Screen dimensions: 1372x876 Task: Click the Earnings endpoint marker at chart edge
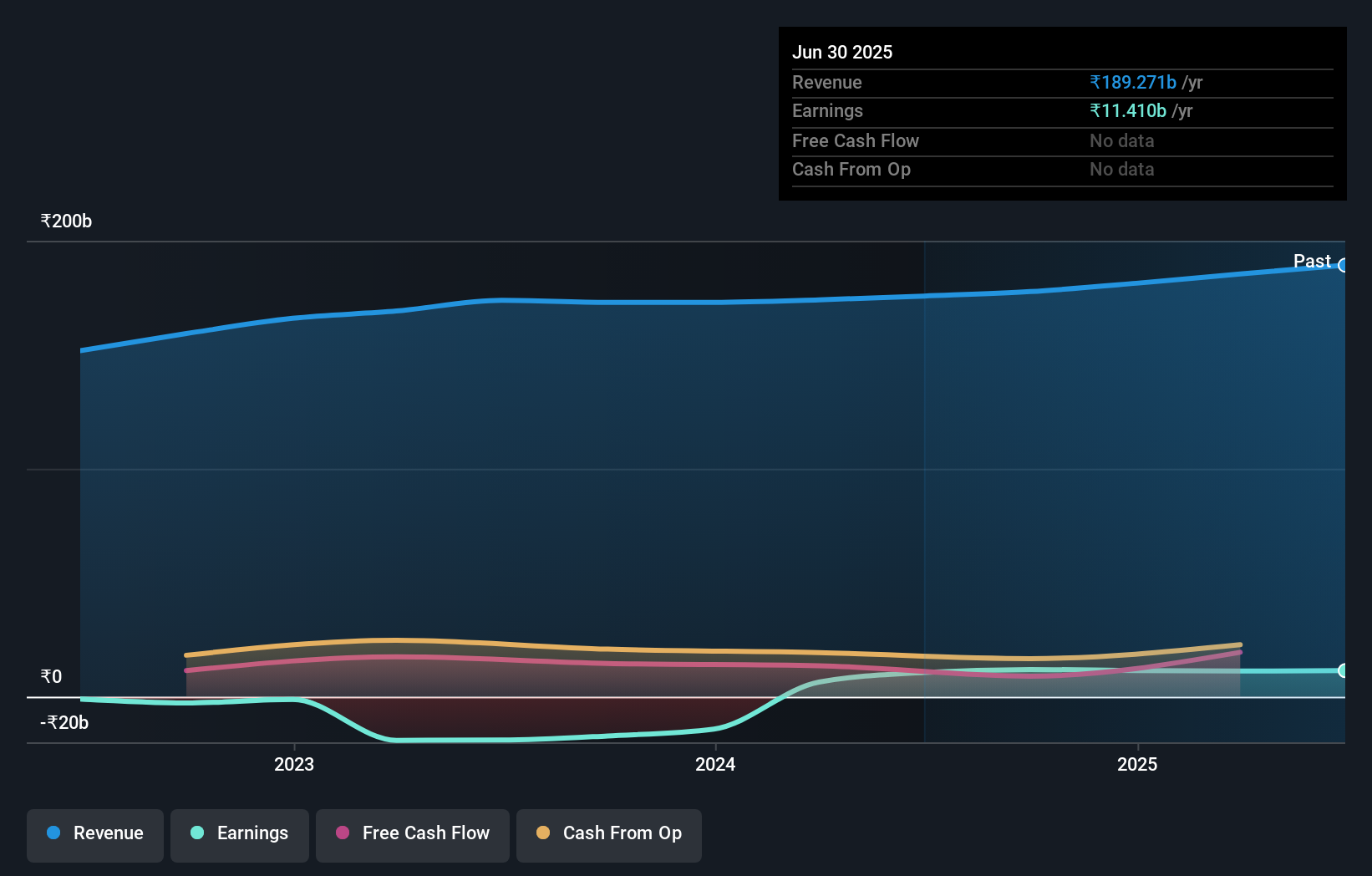[1344, 670]
